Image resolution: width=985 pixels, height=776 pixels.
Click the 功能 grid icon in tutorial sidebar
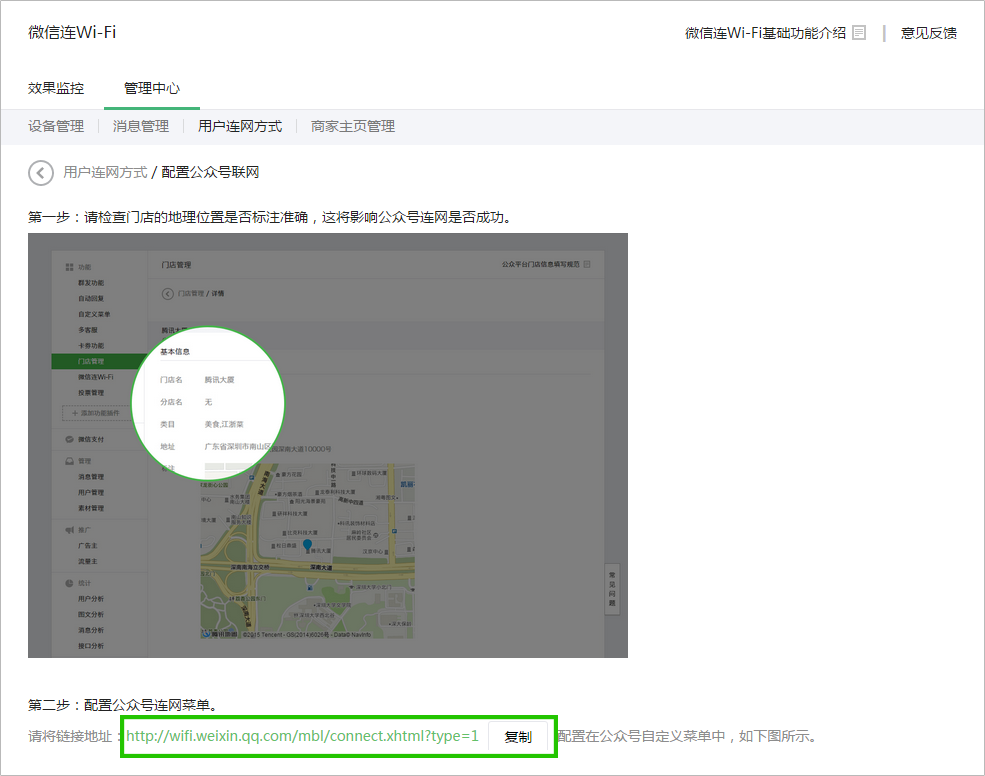[69, 267]
